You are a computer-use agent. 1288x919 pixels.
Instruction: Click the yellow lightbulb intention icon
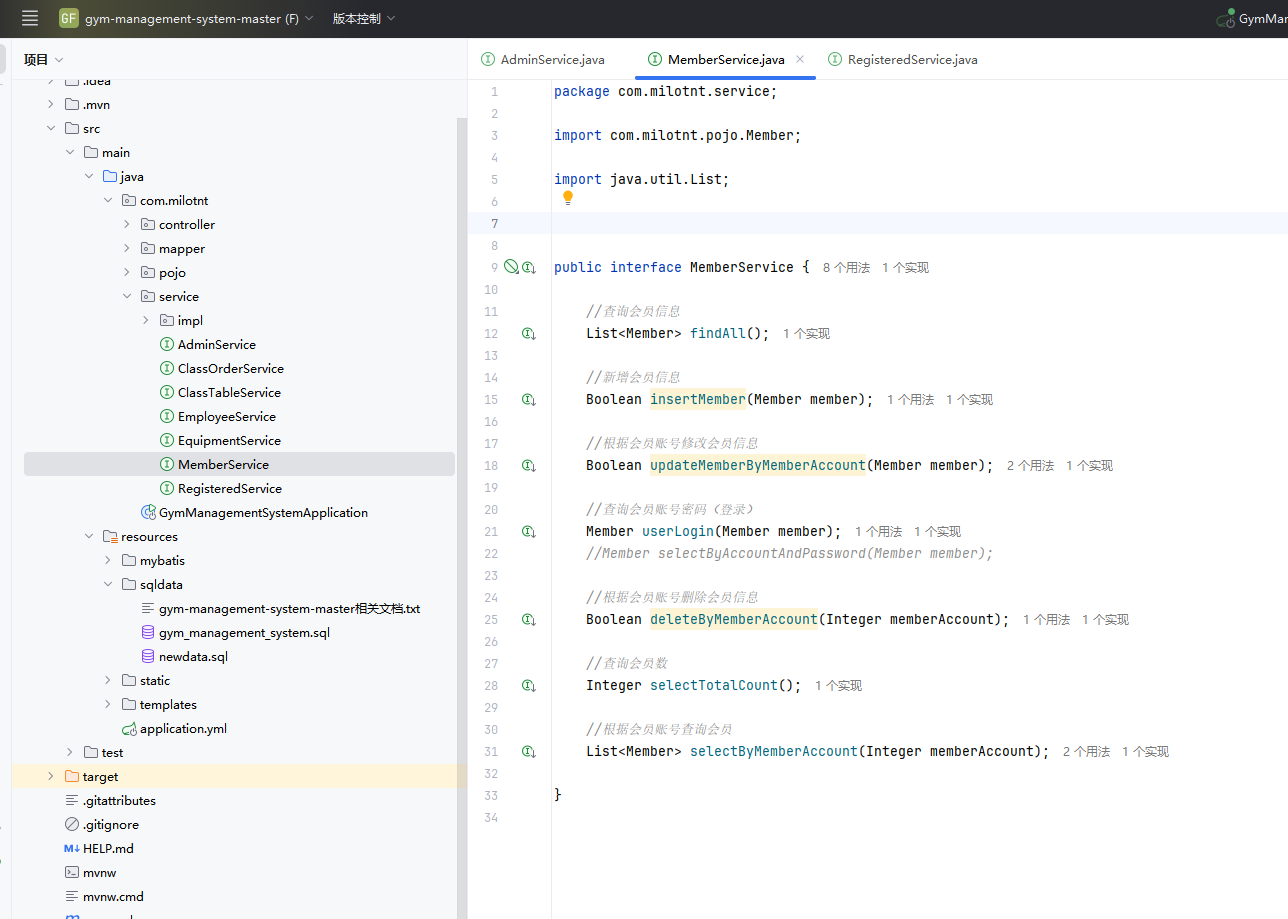pyautogui.click(x=568, y=198)
